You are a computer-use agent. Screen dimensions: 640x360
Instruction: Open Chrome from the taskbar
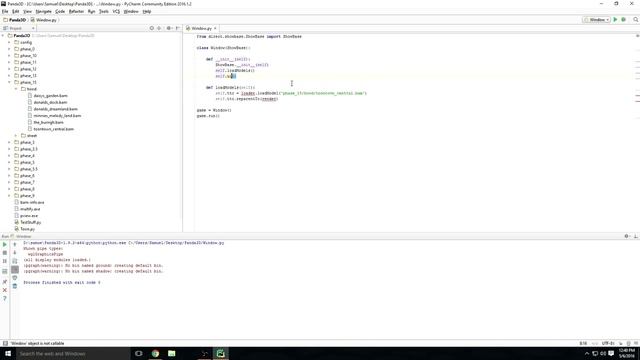coord(155,353)
